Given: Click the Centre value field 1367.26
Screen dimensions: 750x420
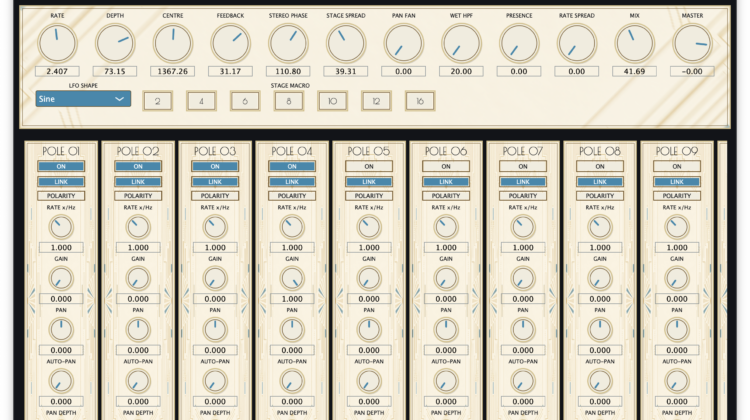Looking at the screenshot, I should (173, 71).
